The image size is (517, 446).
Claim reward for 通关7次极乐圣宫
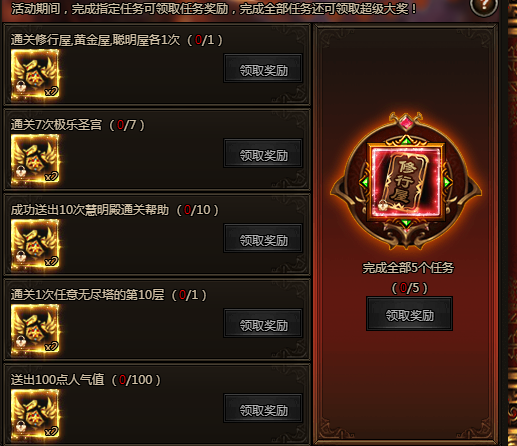click(x=263, y=153)
